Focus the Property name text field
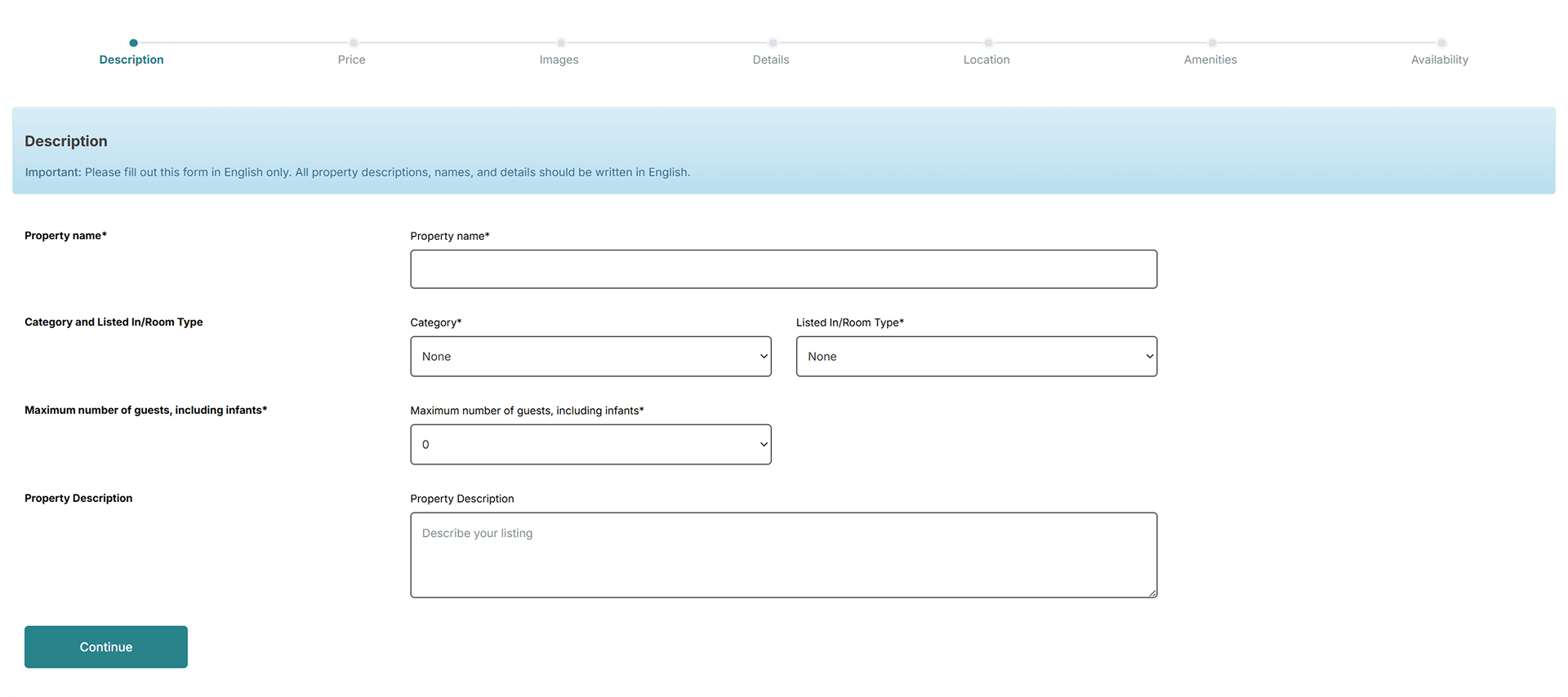 pos(783,269)
